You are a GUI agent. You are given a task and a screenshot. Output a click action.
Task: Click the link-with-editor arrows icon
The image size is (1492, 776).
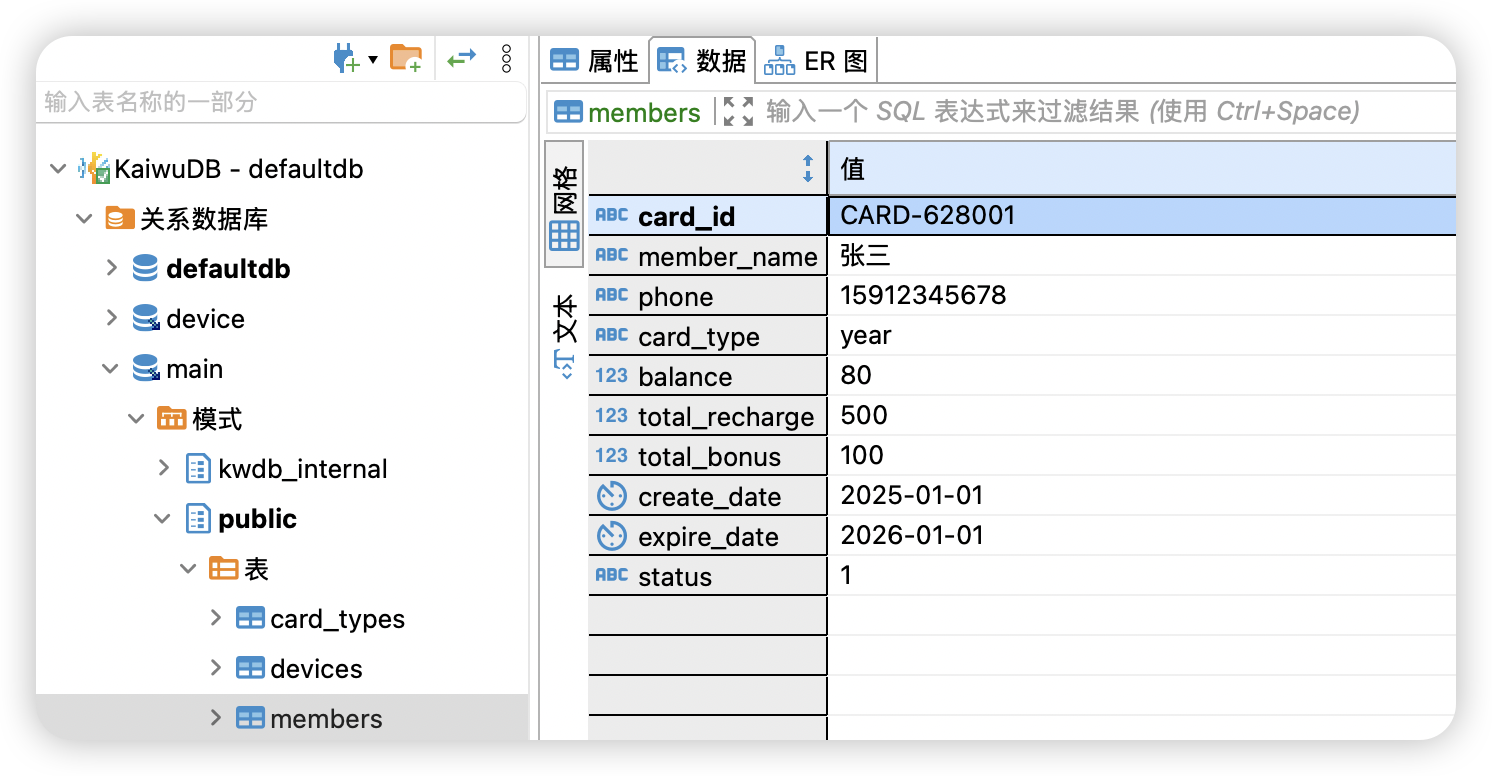point(461,59)
